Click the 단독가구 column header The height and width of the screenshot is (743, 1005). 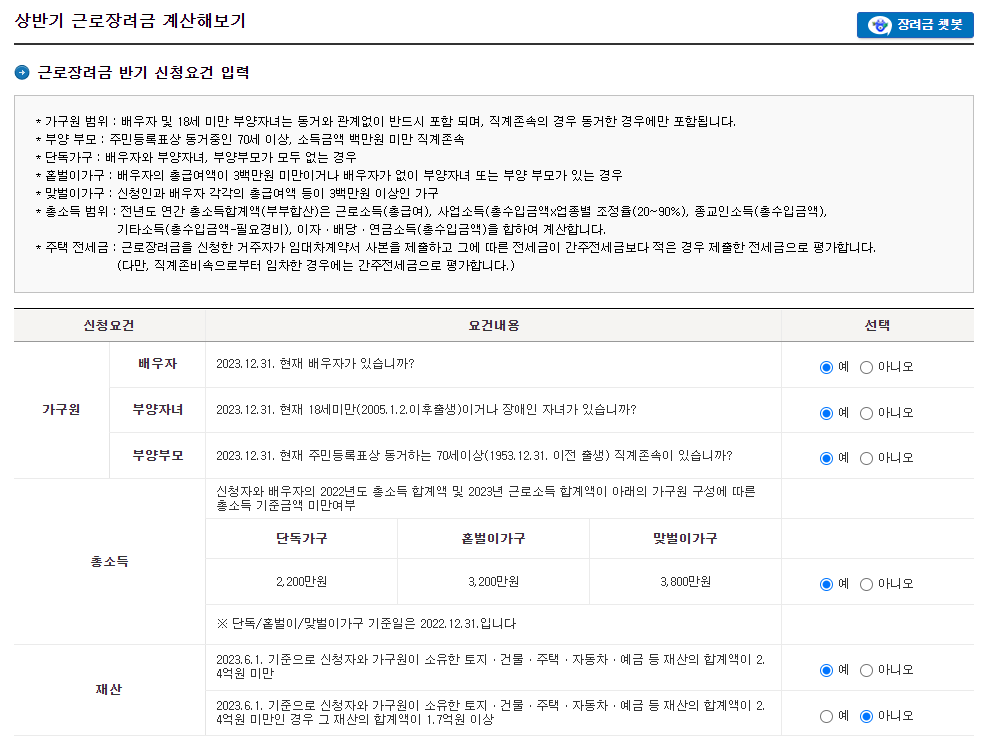tap(303, 538)
